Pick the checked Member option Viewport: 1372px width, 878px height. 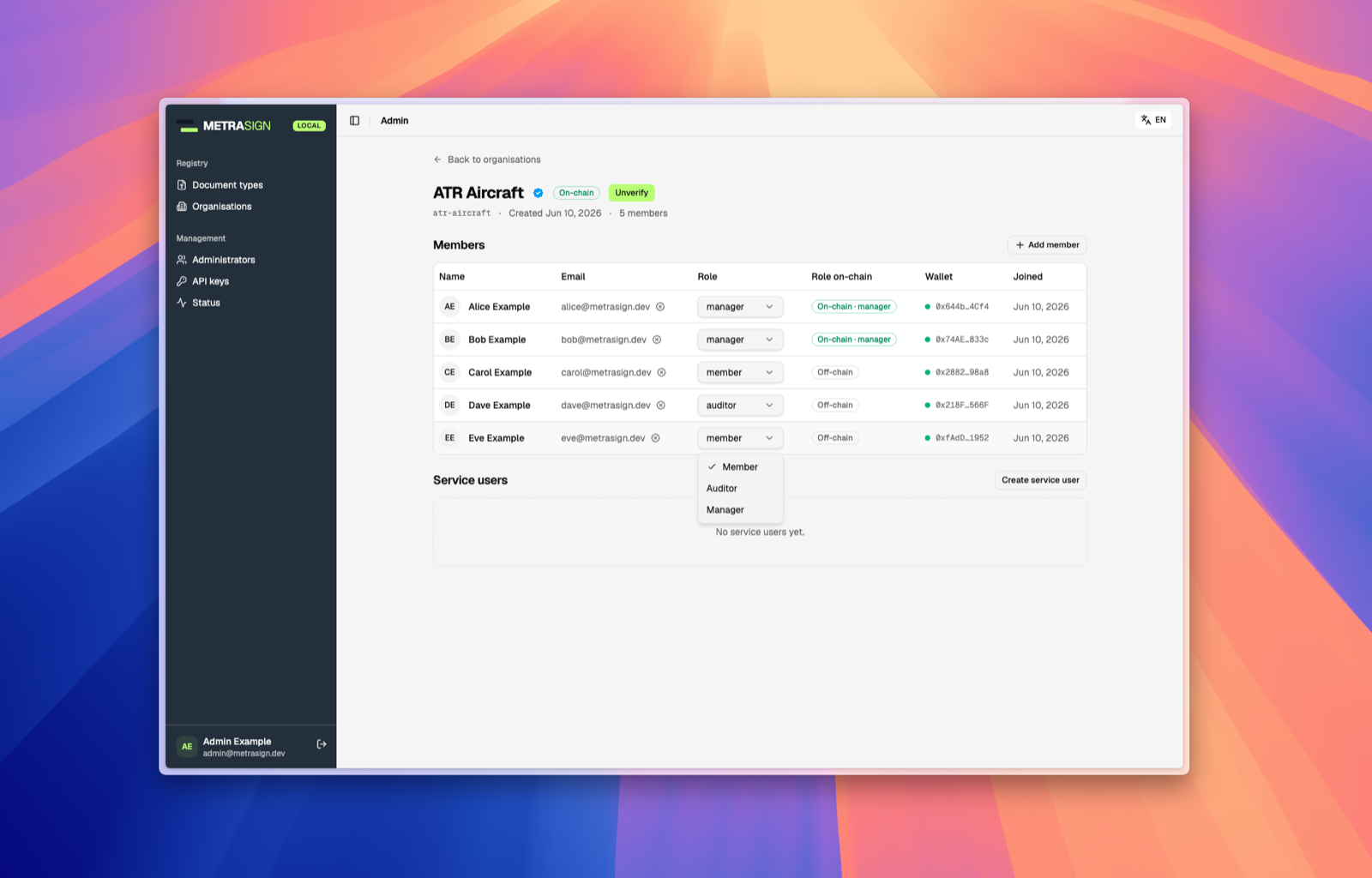click(x=740, y=467)
